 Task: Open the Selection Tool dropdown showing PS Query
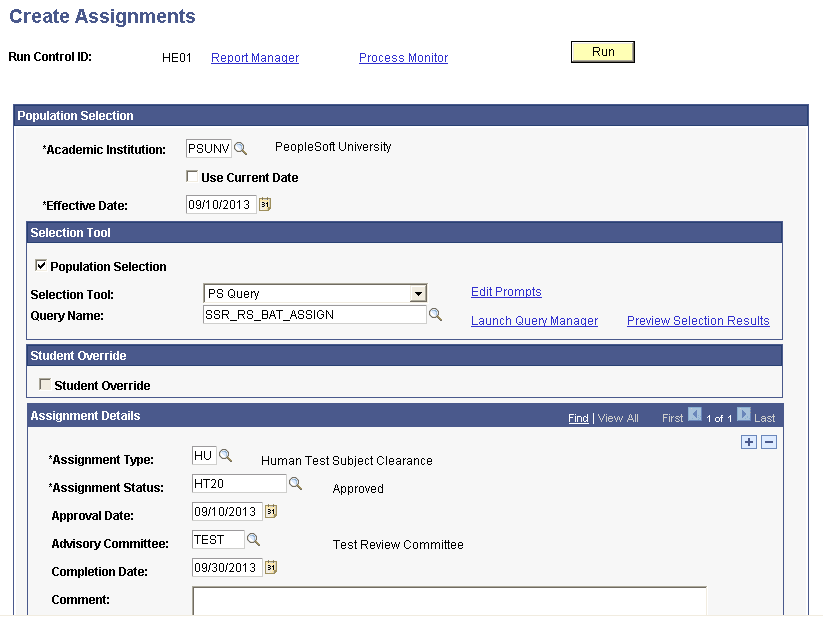pyautogui.click(x=420, y=293)
